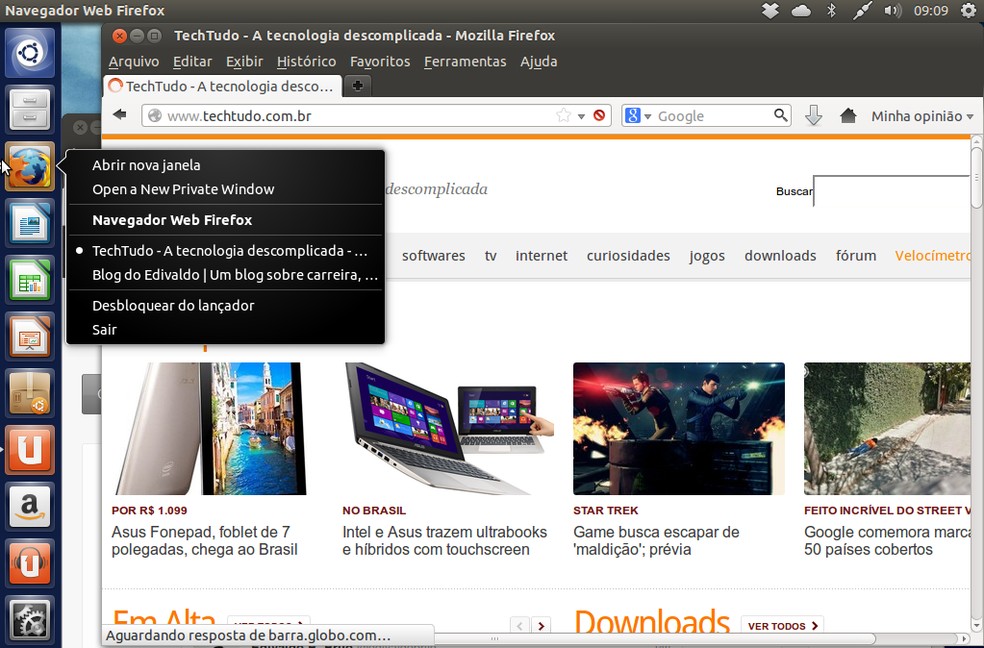Open System Settings gear in launcher

tap(29, 620)
